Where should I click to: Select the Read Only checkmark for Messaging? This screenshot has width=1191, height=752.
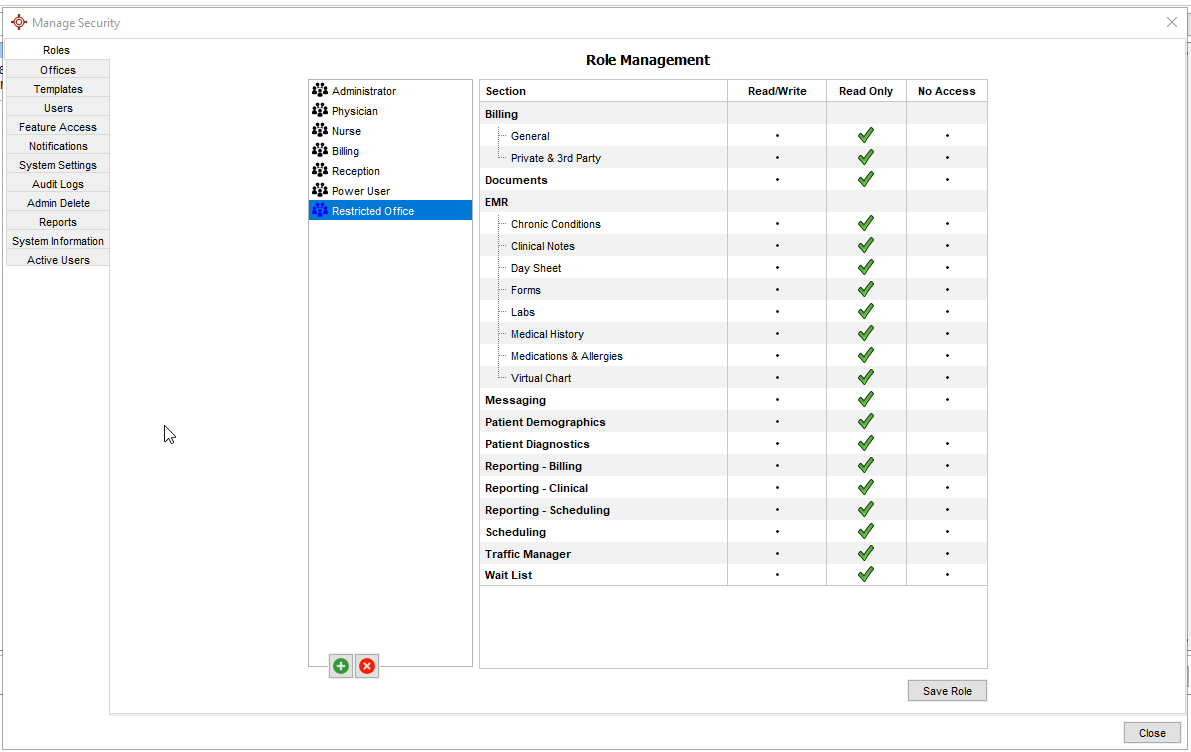866,400
